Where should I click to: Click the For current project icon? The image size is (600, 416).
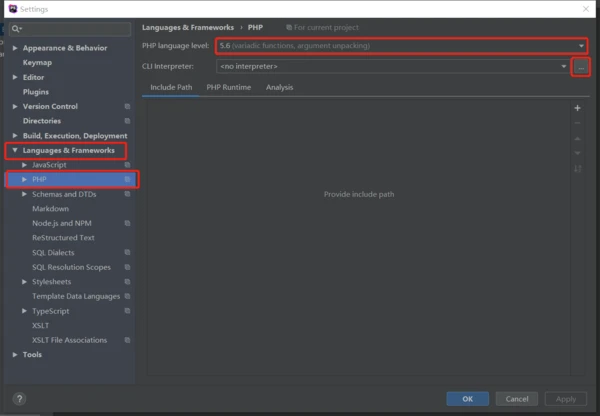289,28
